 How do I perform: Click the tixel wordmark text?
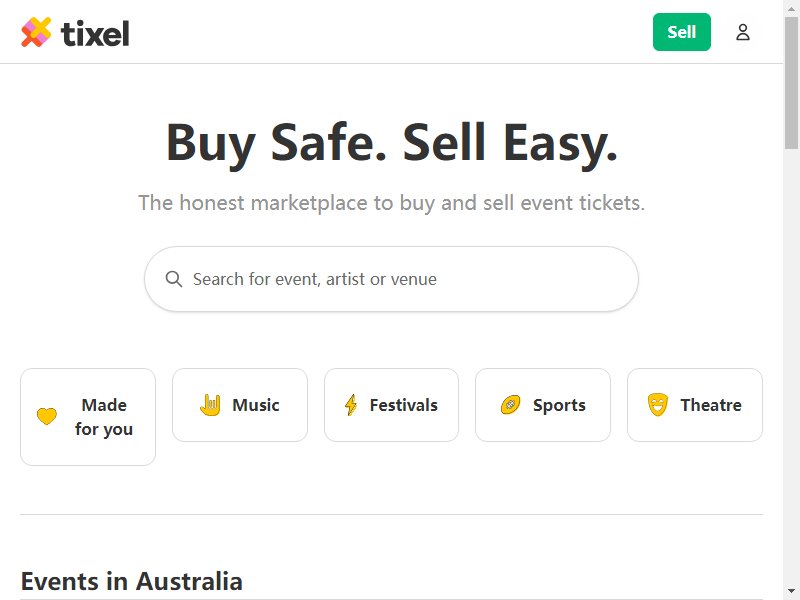95,34
